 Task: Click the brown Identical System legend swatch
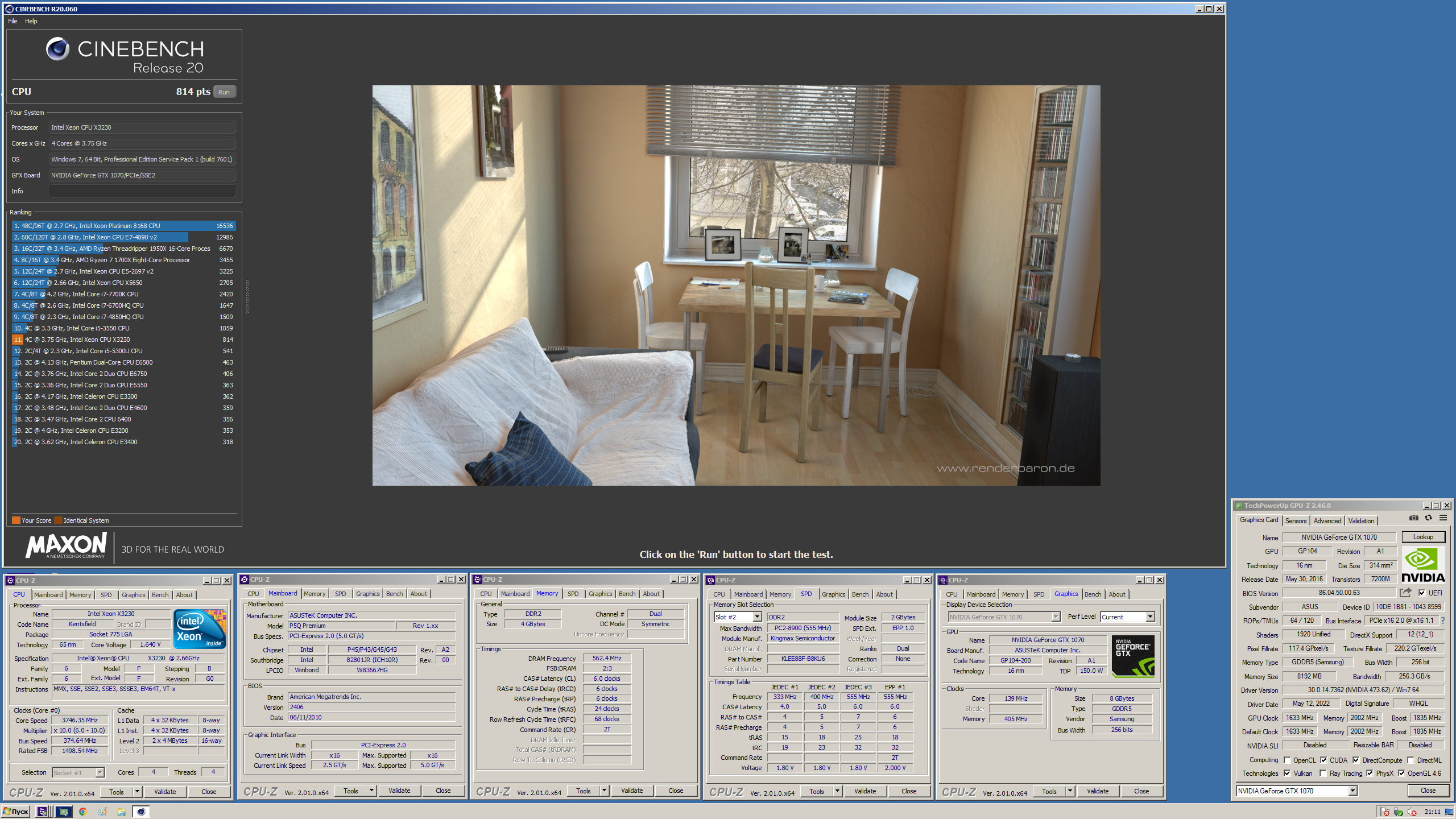click(58, 520)
